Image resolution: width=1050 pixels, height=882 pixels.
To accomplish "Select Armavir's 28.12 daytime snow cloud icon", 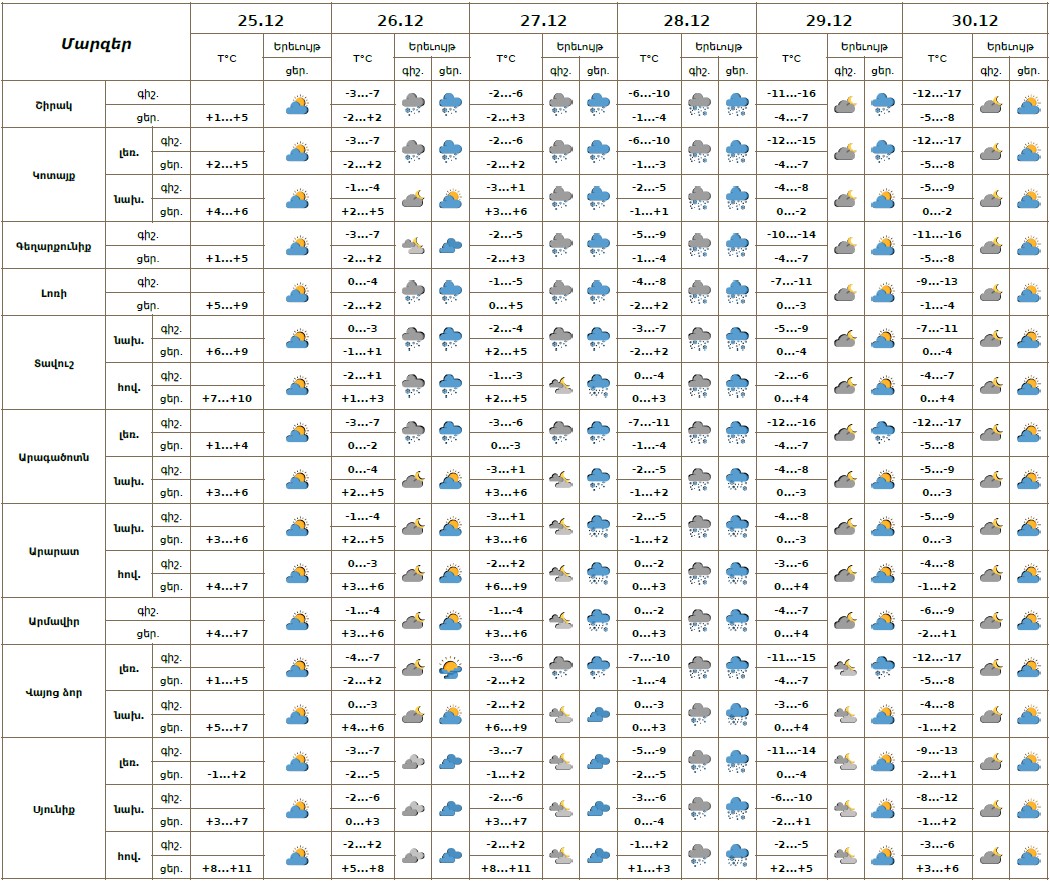I will coord(738,621).
